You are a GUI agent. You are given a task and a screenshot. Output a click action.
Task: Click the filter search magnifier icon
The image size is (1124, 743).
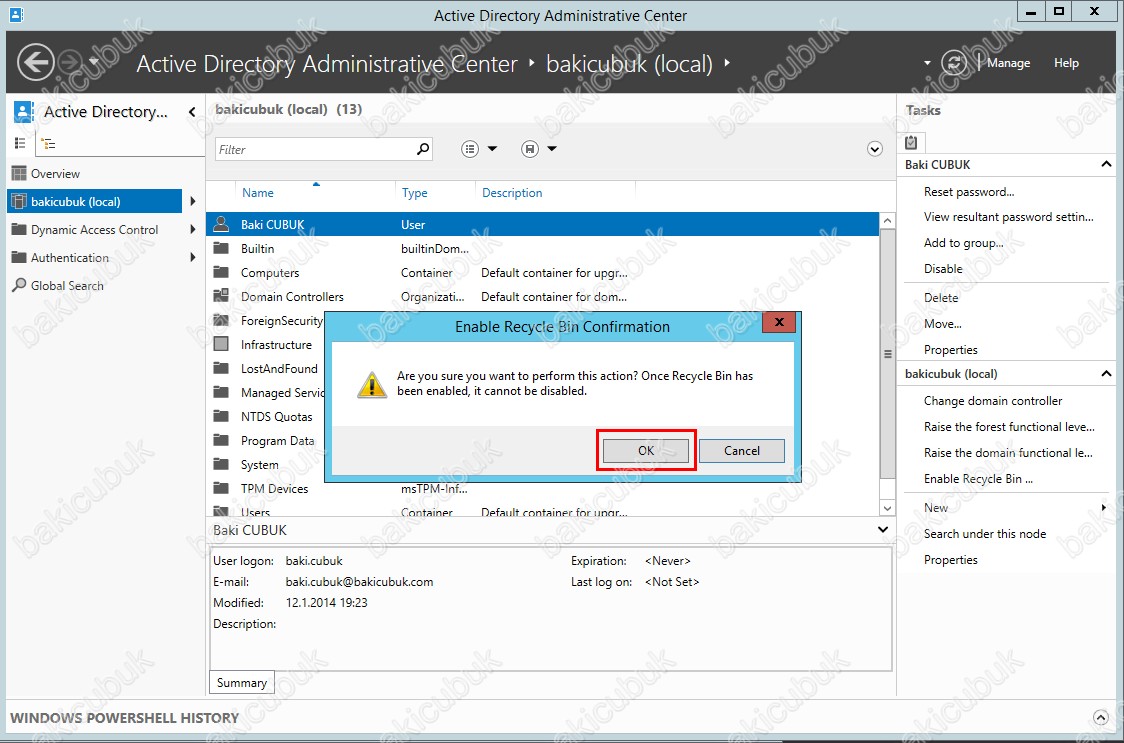(x=423, y=148)
